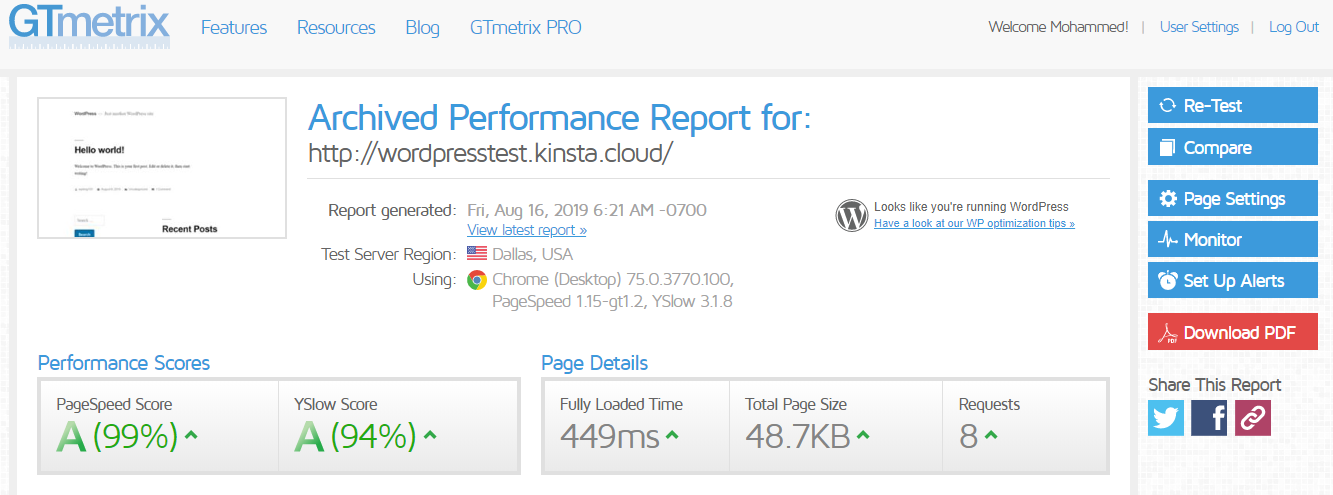Screen dimensions: 1333x495
Task: Open the Resources menu
Action: point(336,27)
